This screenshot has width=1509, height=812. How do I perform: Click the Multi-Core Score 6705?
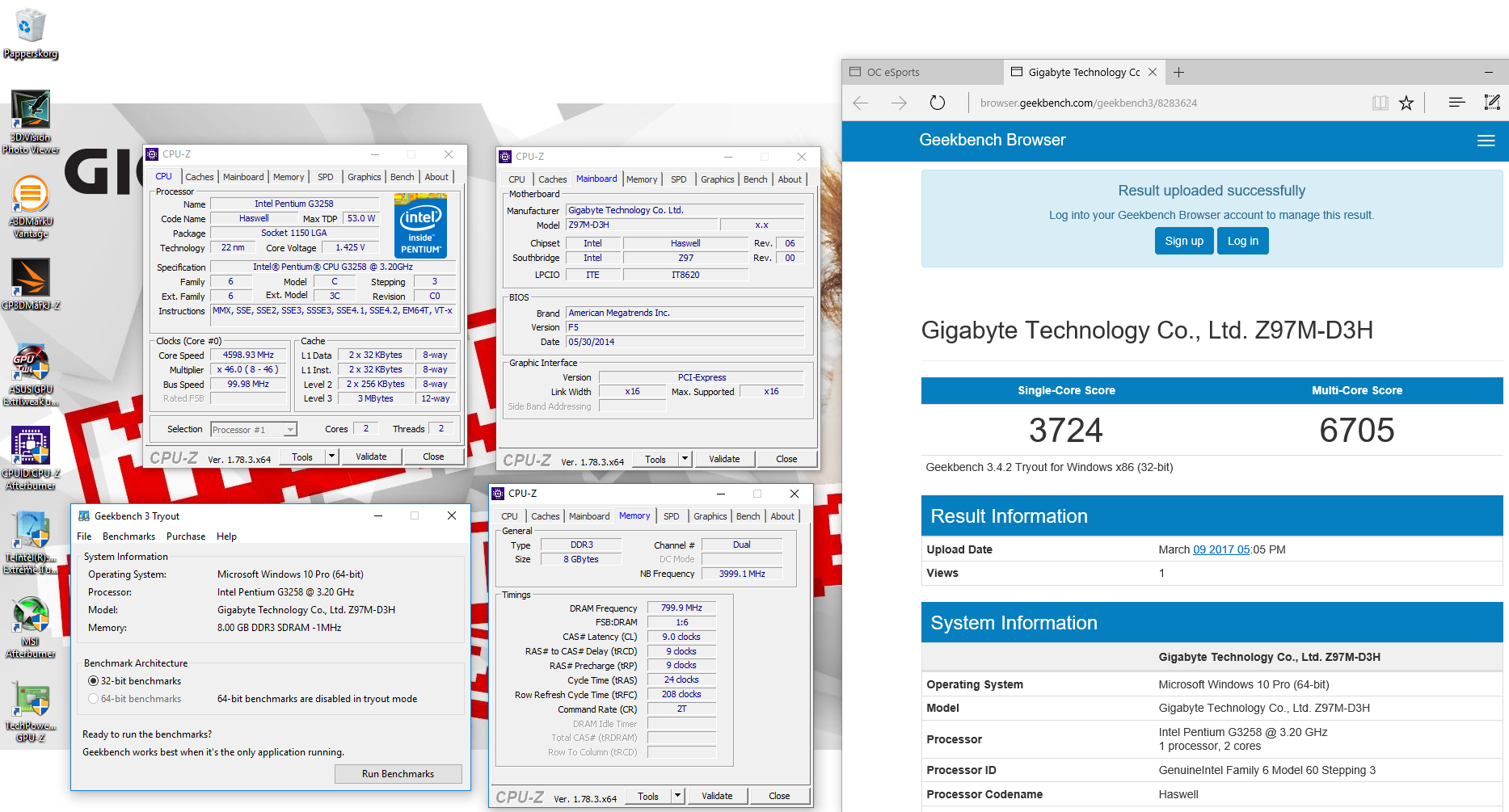pos(1357,430)
